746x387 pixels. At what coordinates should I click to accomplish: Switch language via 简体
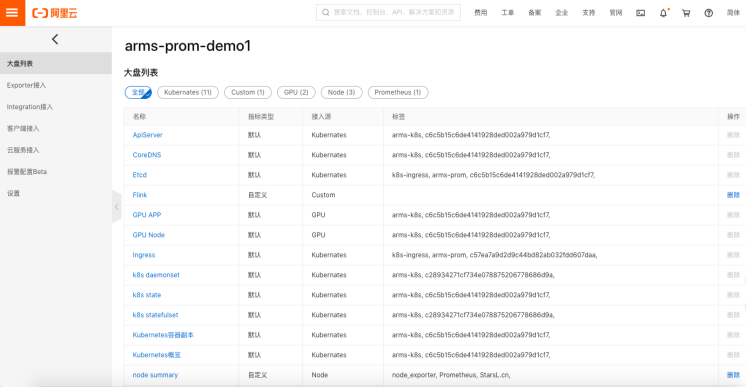click(734, 13)
